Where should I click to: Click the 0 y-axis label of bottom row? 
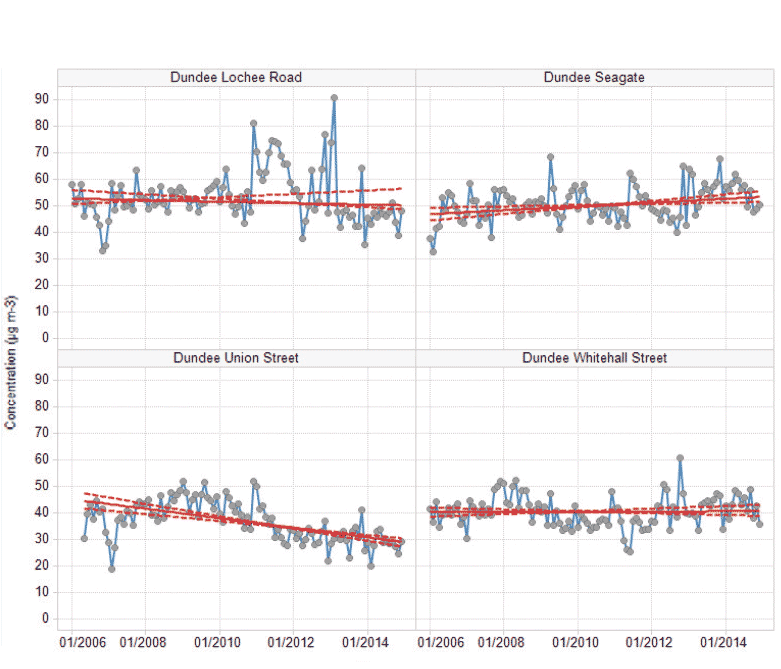click(x=45, y=618)
